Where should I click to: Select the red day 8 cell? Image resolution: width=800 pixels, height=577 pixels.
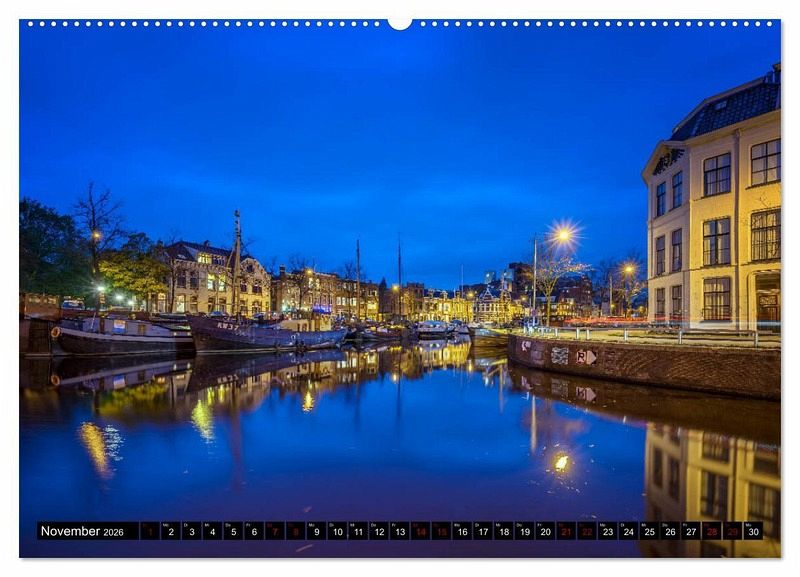point(296,531)
